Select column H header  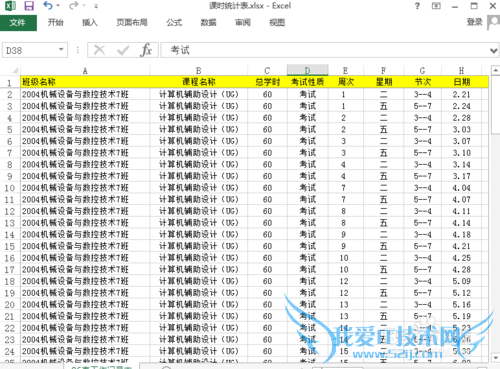point(461,71)
